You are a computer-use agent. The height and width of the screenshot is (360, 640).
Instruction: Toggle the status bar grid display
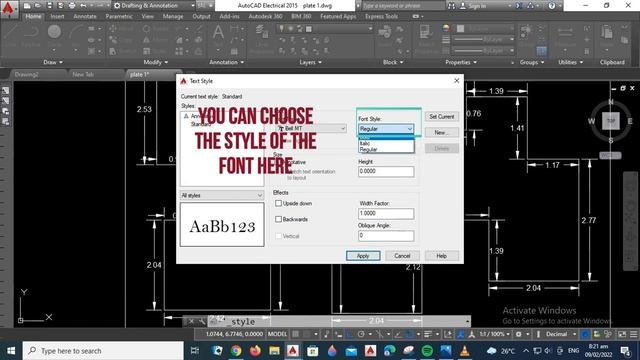[x=296, y=334]
